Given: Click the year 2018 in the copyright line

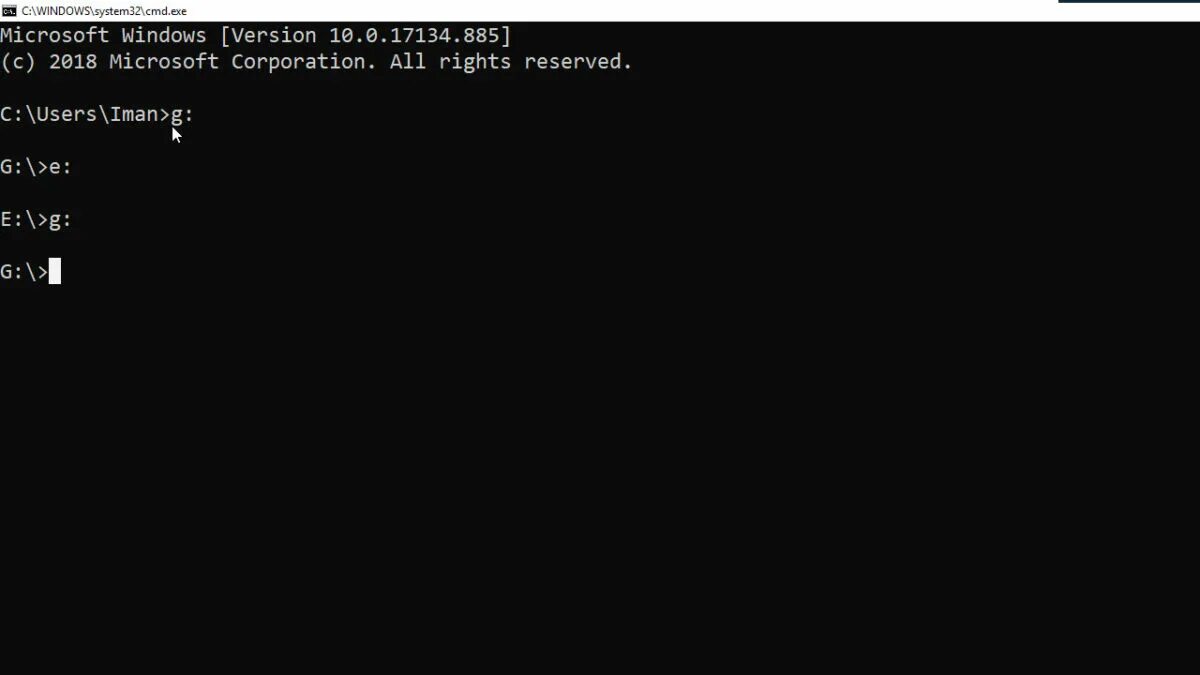Looking at the screenshot, I should point(72,62).
